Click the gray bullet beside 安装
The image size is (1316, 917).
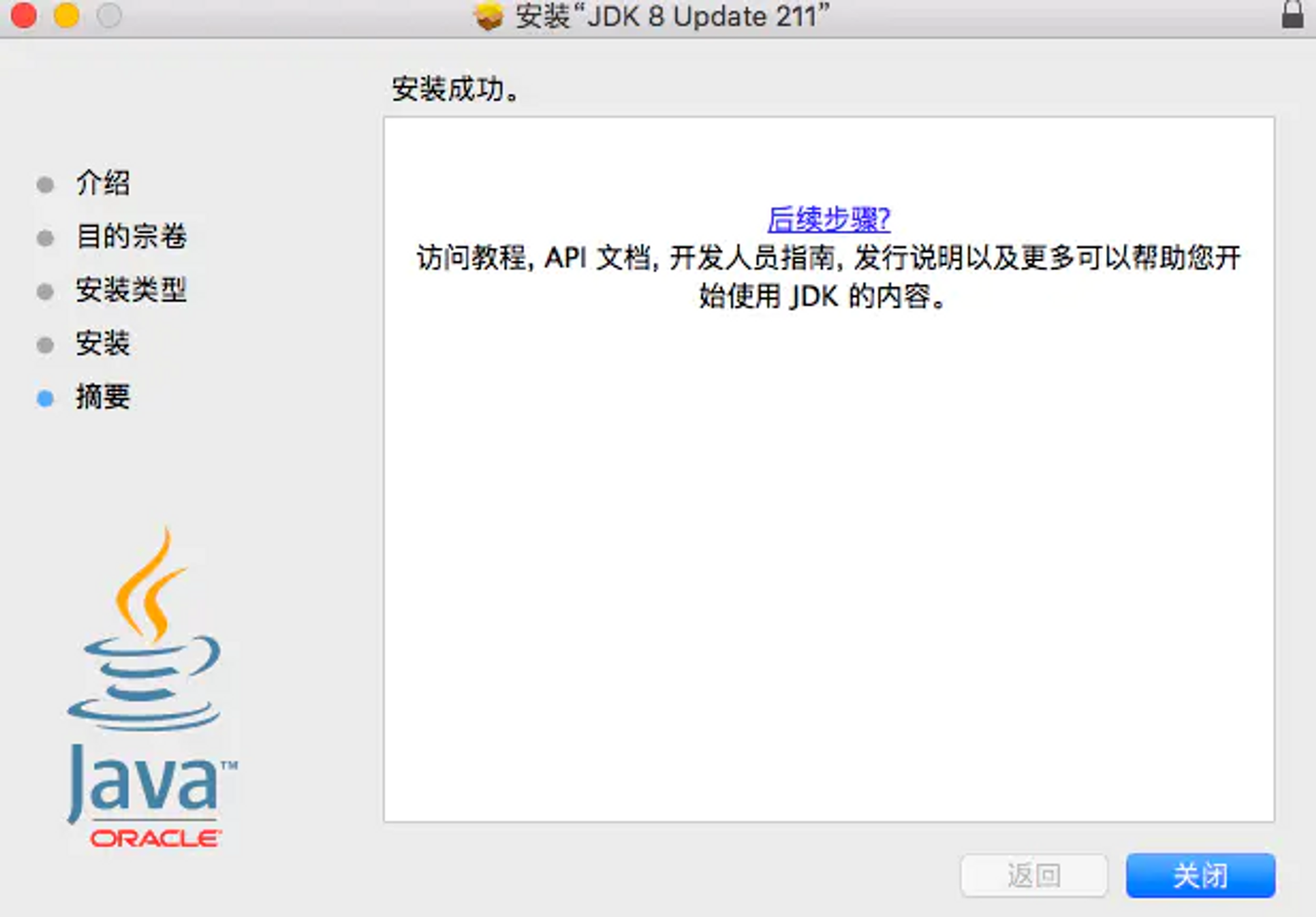tap(45, 345)
